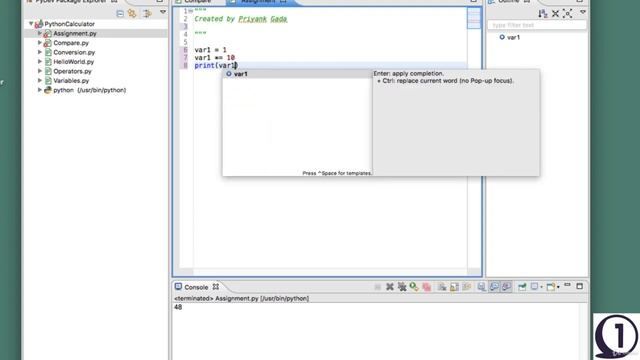Click the Operators.py file icon
Viewport: 640px width, 360px height.
click(48, 71)
